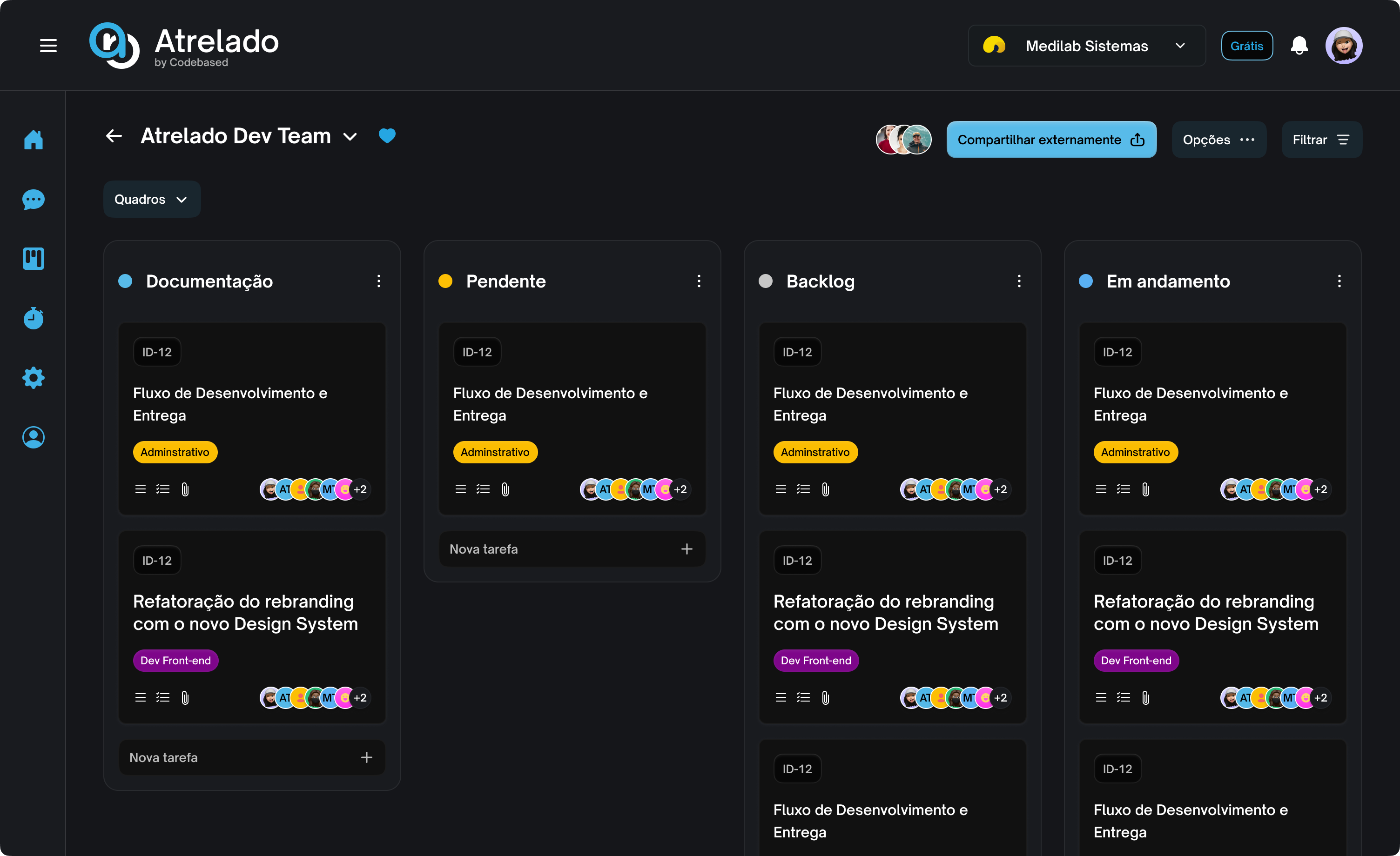The width and height of the screenshot is (1400, 856).
Task: Open the chat messages sidebar icon
Action: pos(34,200)
